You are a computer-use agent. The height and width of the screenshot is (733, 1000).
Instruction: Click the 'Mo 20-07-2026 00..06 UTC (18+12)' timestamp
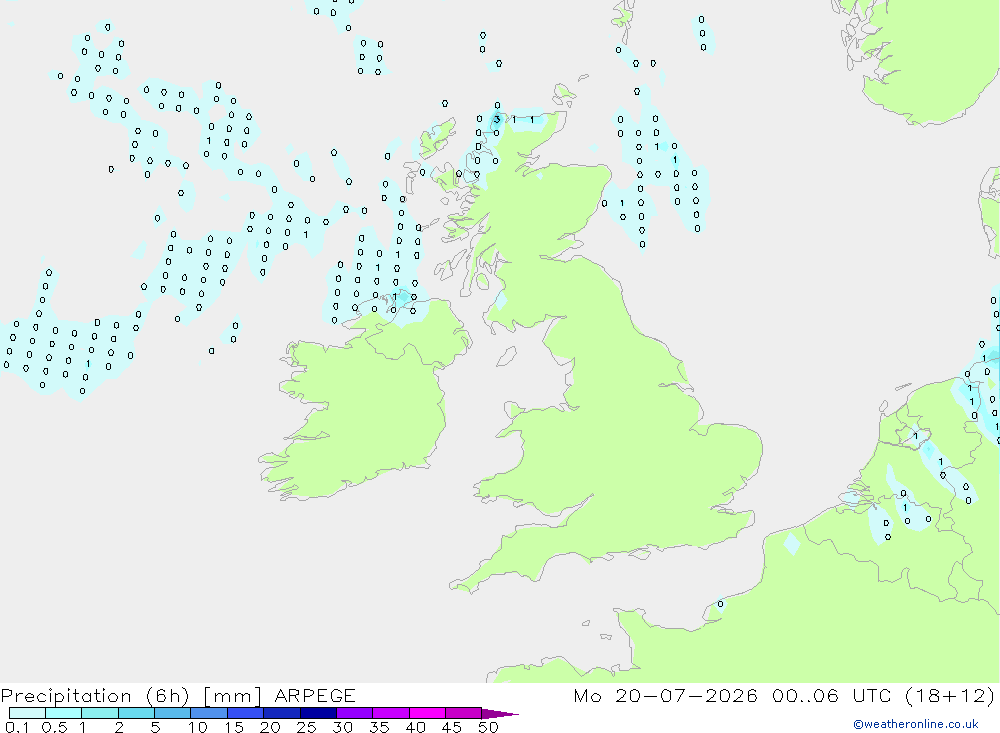tap(784, 695)
